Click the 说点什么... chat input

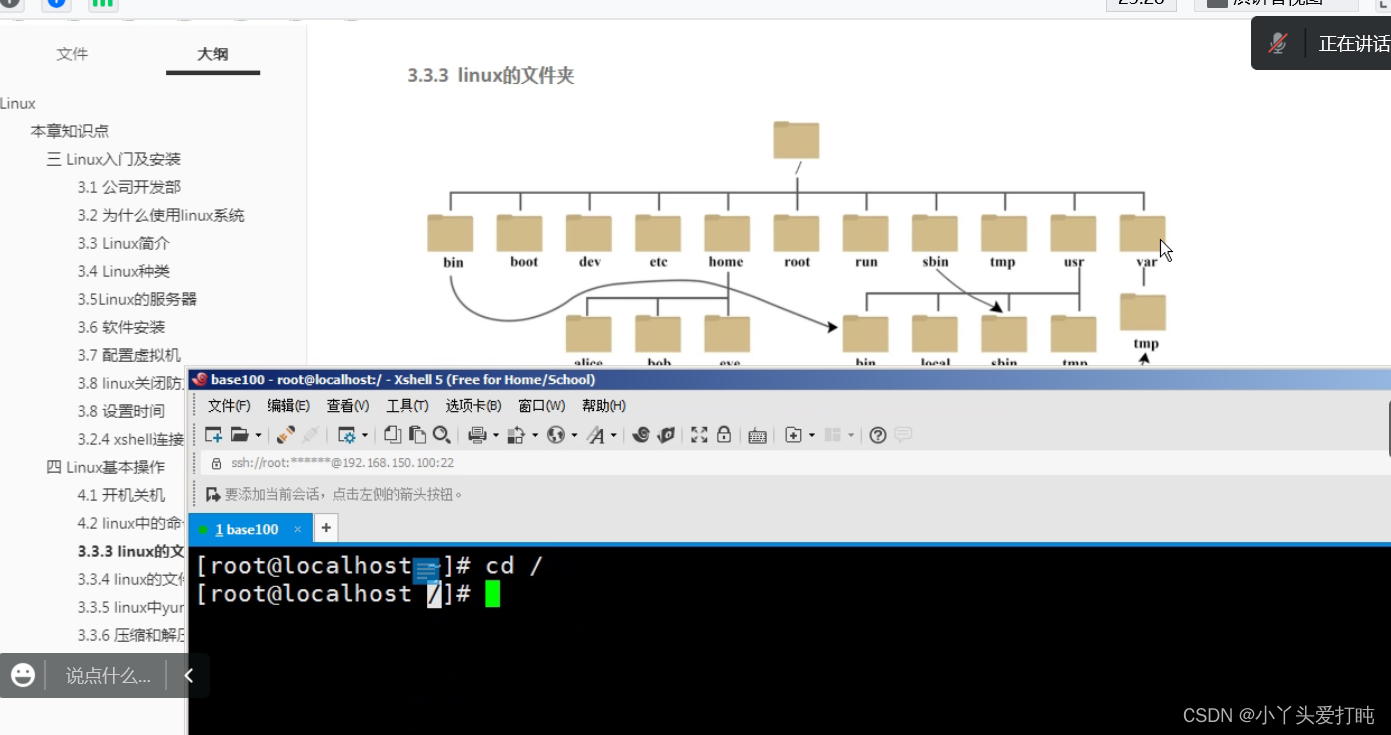(108, 676)
